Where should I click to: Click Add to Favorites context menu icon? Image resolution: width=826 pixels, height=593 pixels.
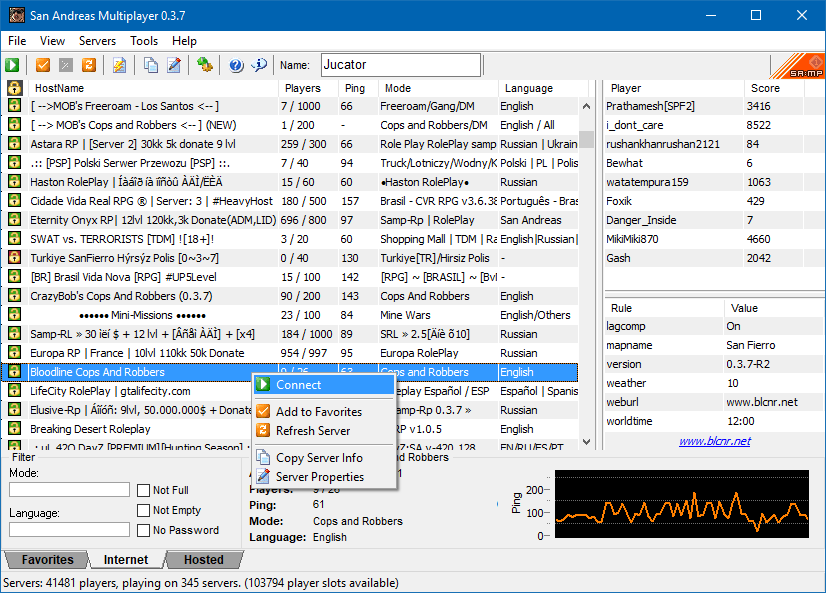pyautogui.click(x=263, y=411)
